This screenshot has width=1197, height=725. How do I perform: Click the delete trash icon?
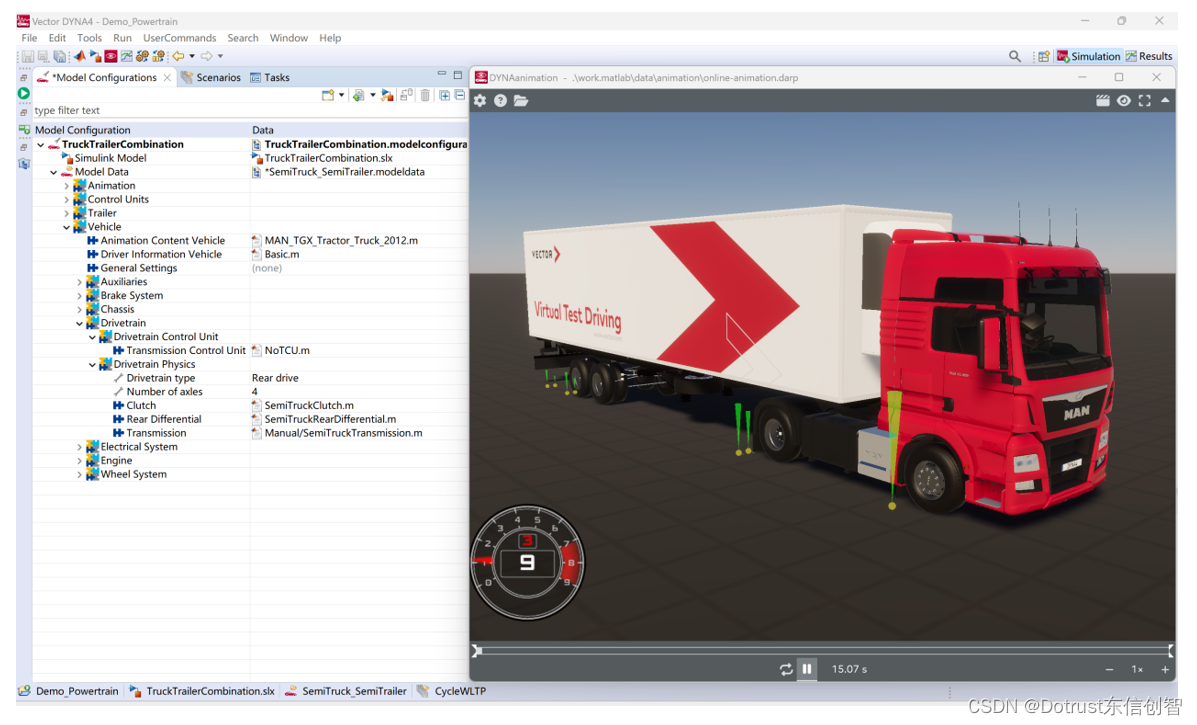click(x=425, y=95)
